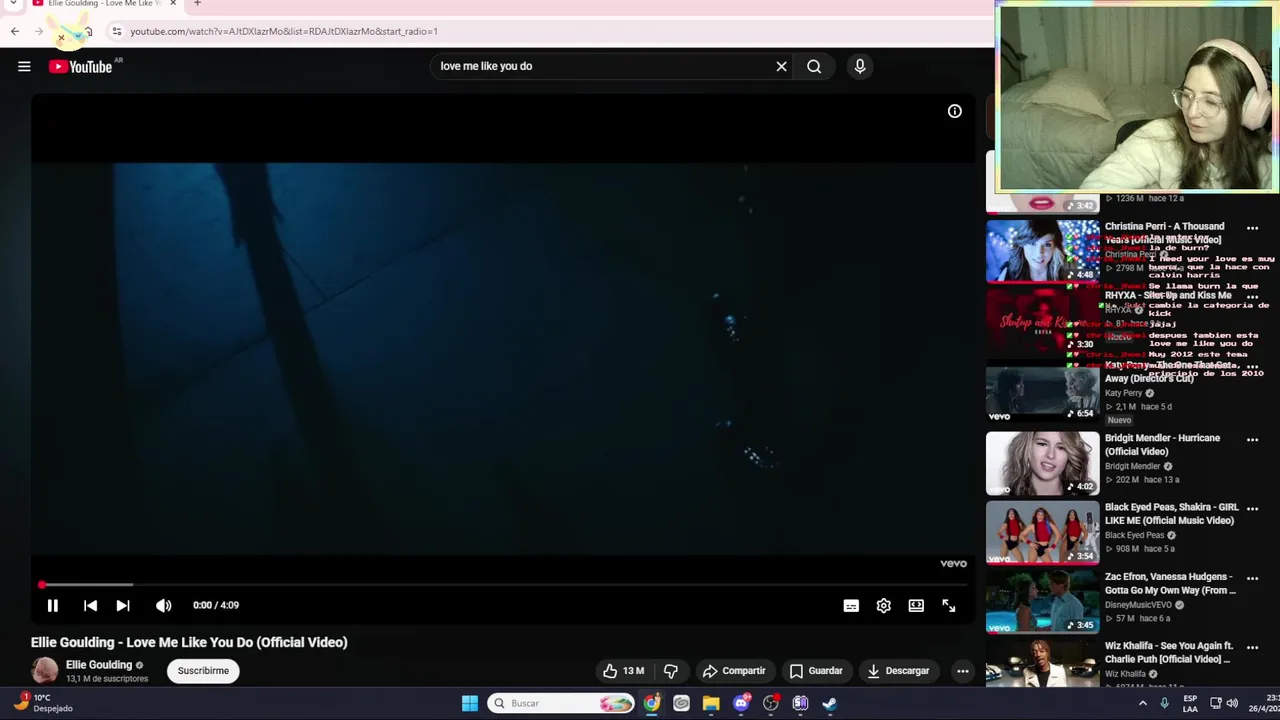Screen dimensions: 1280x720
Task: Open the browser tab search dropdown
Action: (13, 4)
